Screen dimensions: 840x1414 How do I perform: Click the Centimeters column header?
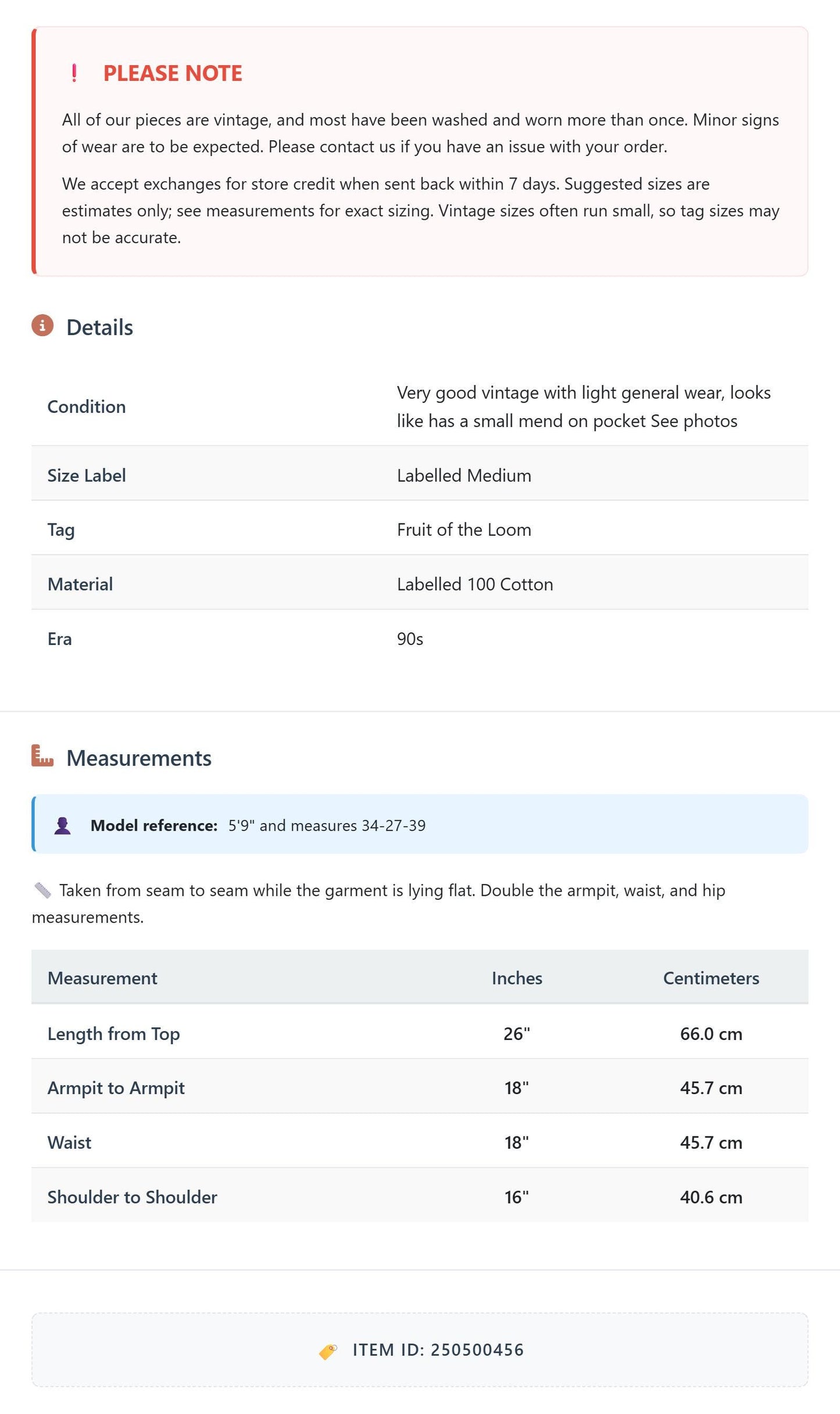click(x=711, y=978)
